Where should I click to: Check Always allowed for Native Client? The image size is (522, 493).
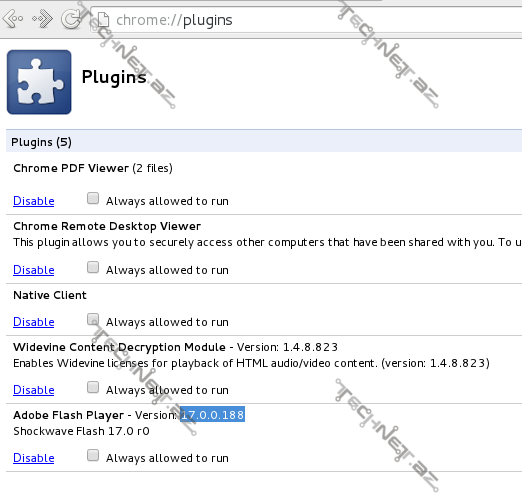pyautogui.click(x=93, y=319)
